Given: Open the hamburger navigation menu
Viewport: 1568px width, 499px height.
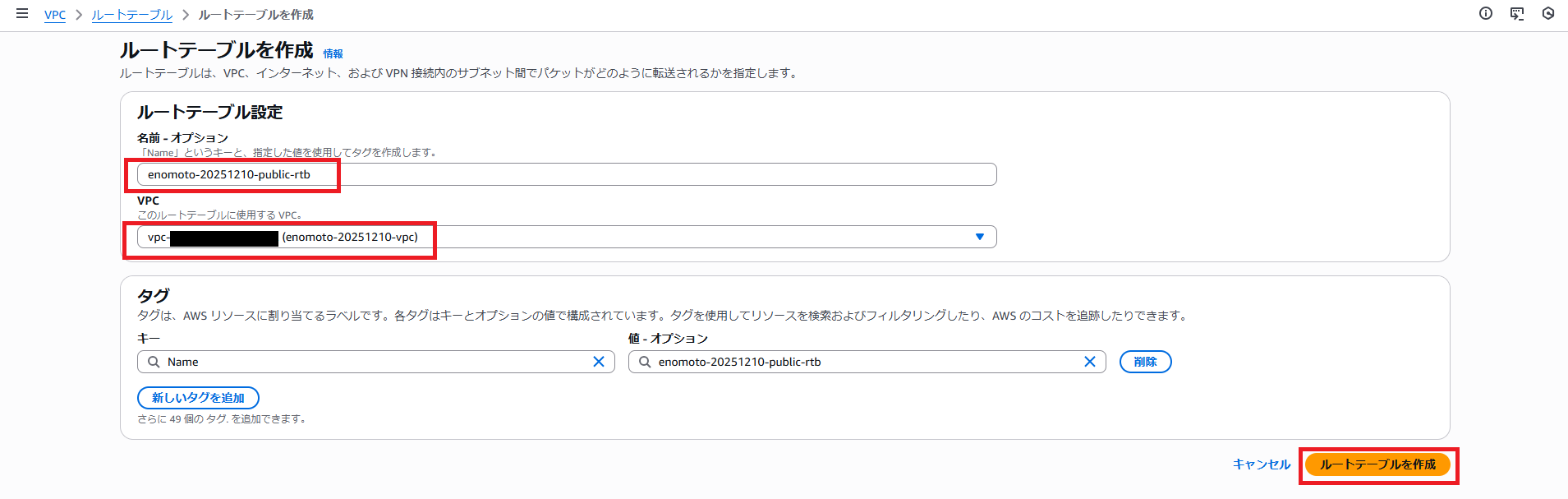Looking at the screenshot, I should (22, 14).
